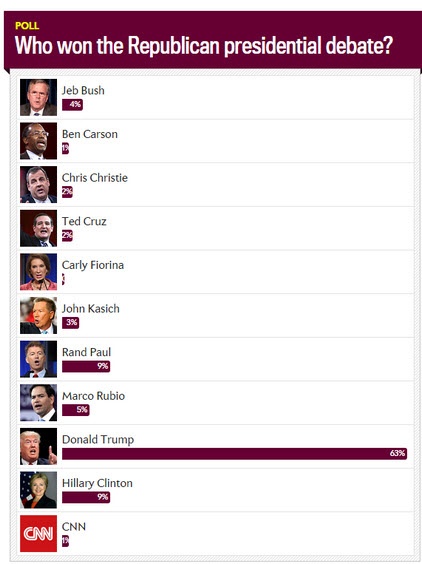Click Rand Paul's 9% bar
422x564 pixels.
[86, 366]
